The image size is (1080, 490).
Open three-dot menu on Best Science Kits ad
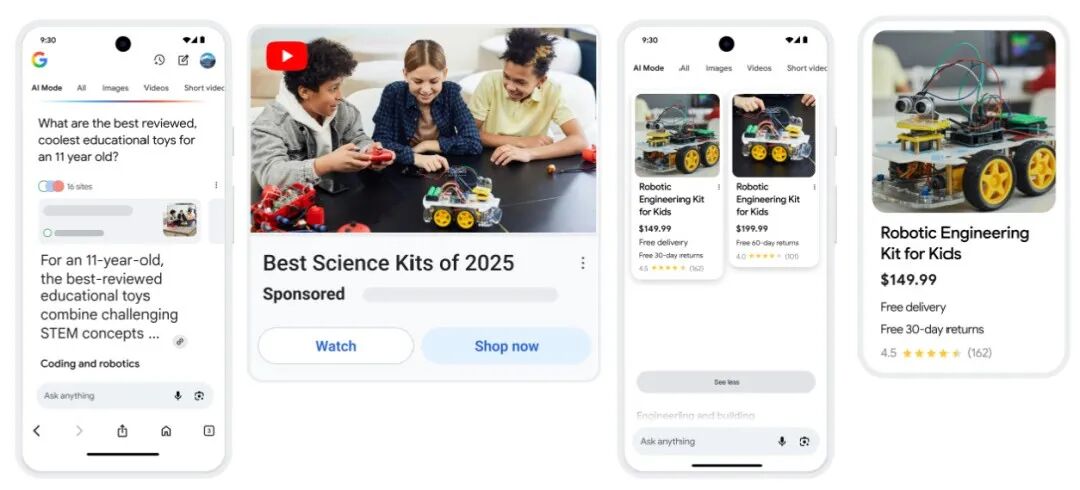click(583, 263)
